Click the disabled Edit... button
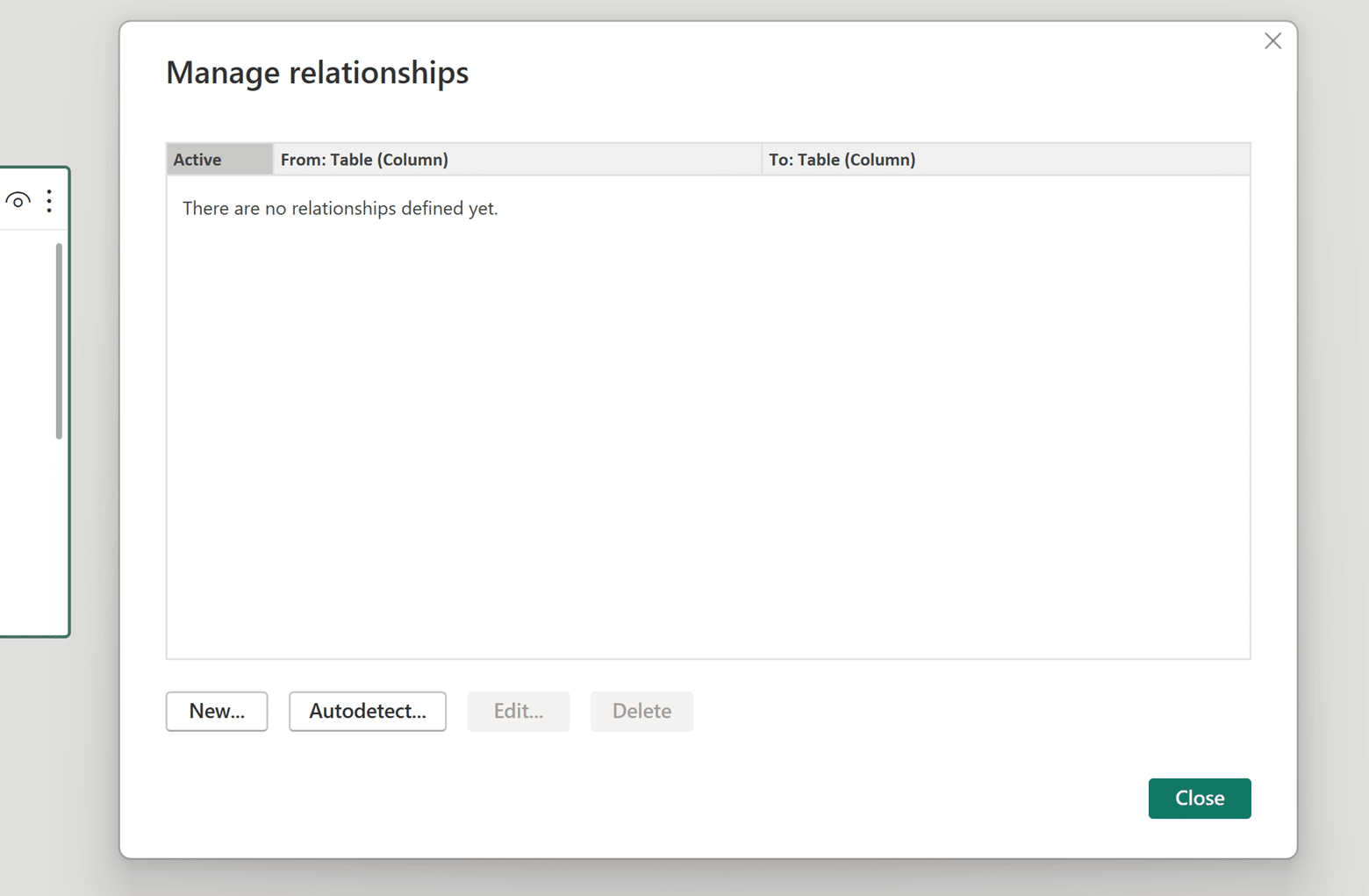 [518, 711]
